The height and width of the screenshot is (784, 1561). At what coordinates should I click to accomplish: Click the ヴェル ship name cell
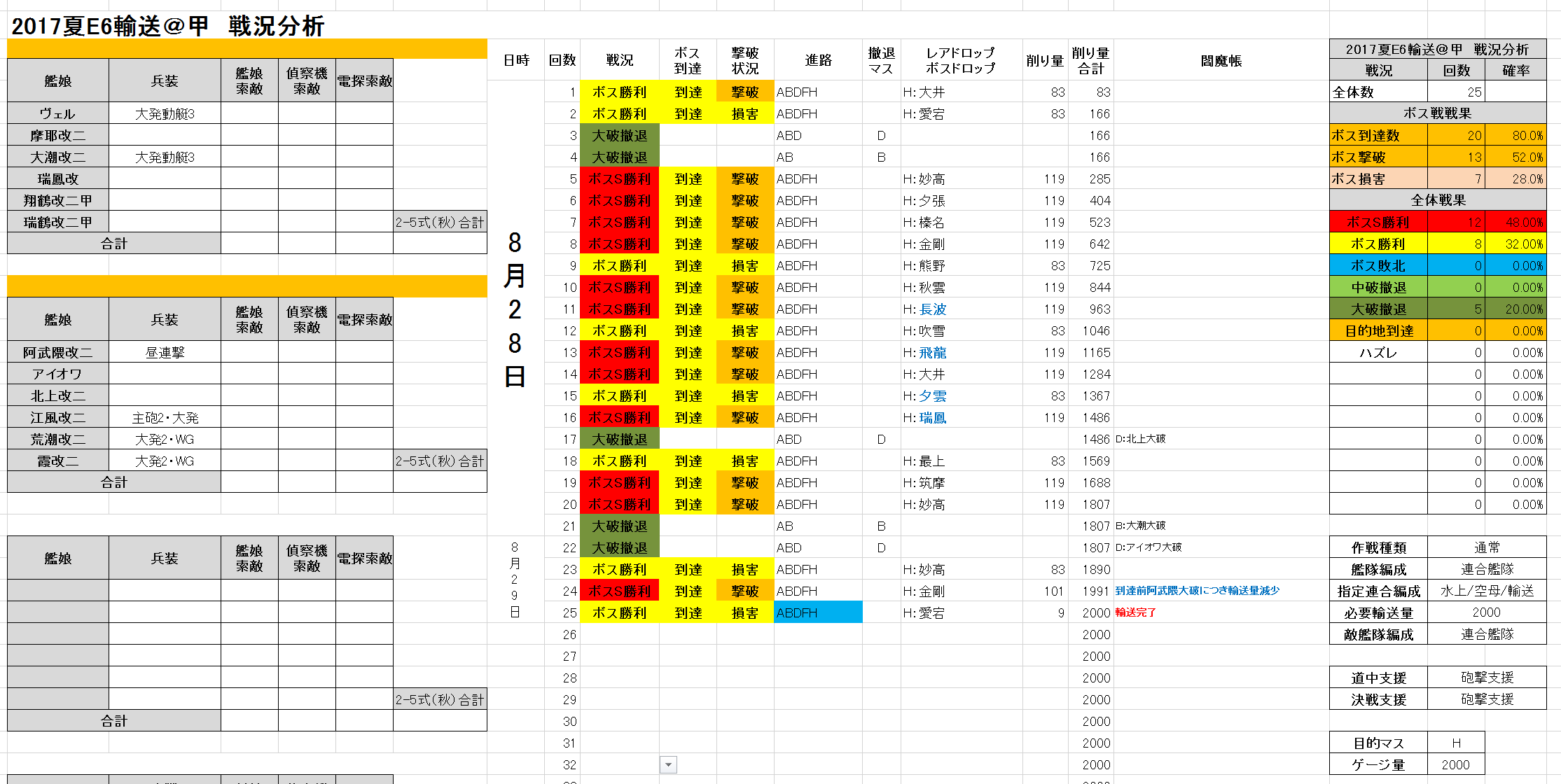[x=57, y=113]
